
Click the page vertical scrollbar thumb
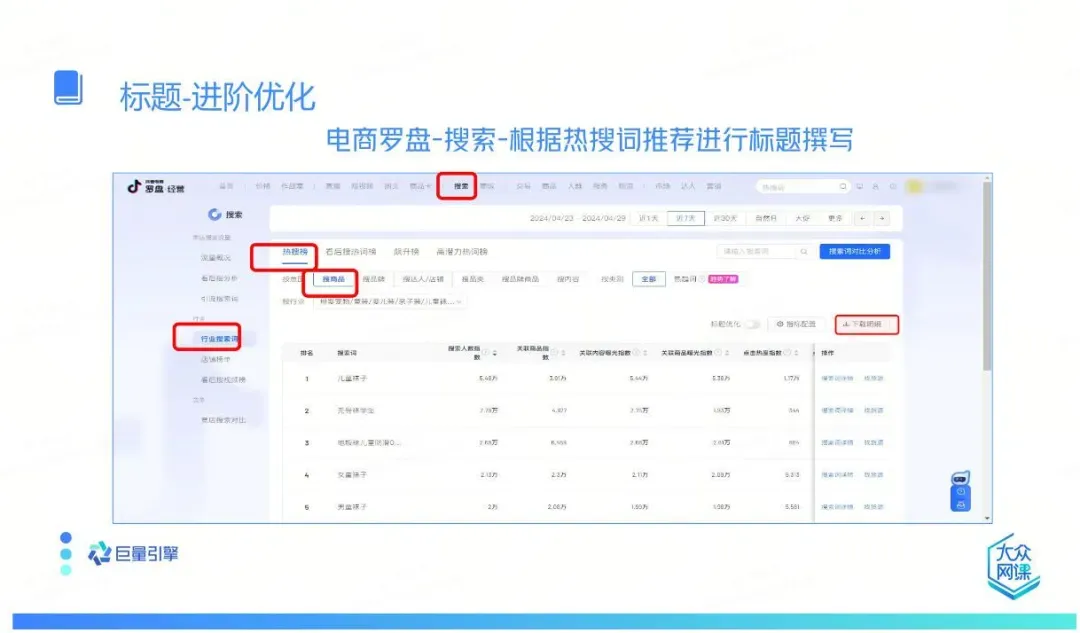[987, 276]
